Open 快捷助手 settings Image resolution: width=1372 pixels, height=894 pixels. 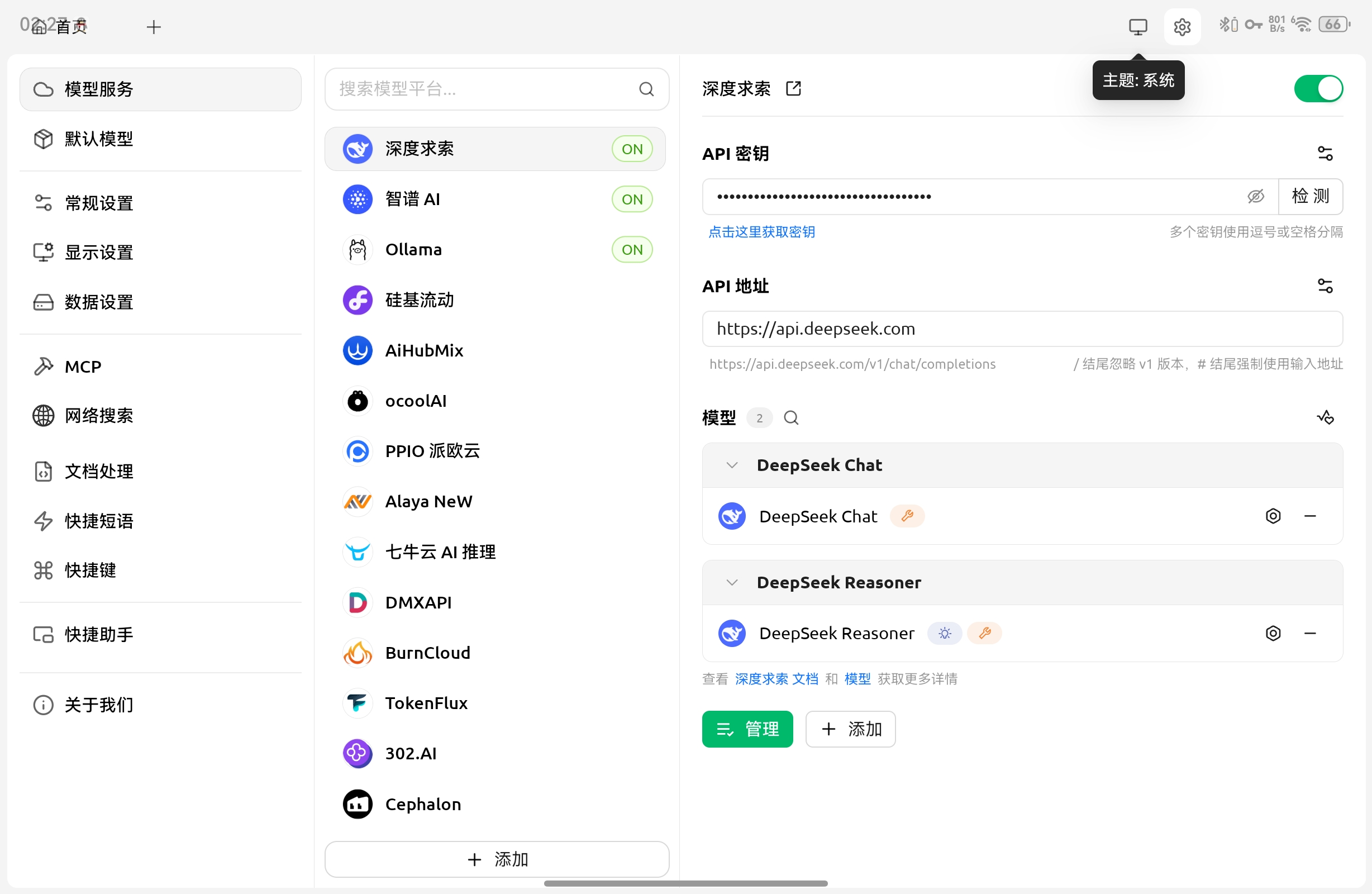(160, 634)
